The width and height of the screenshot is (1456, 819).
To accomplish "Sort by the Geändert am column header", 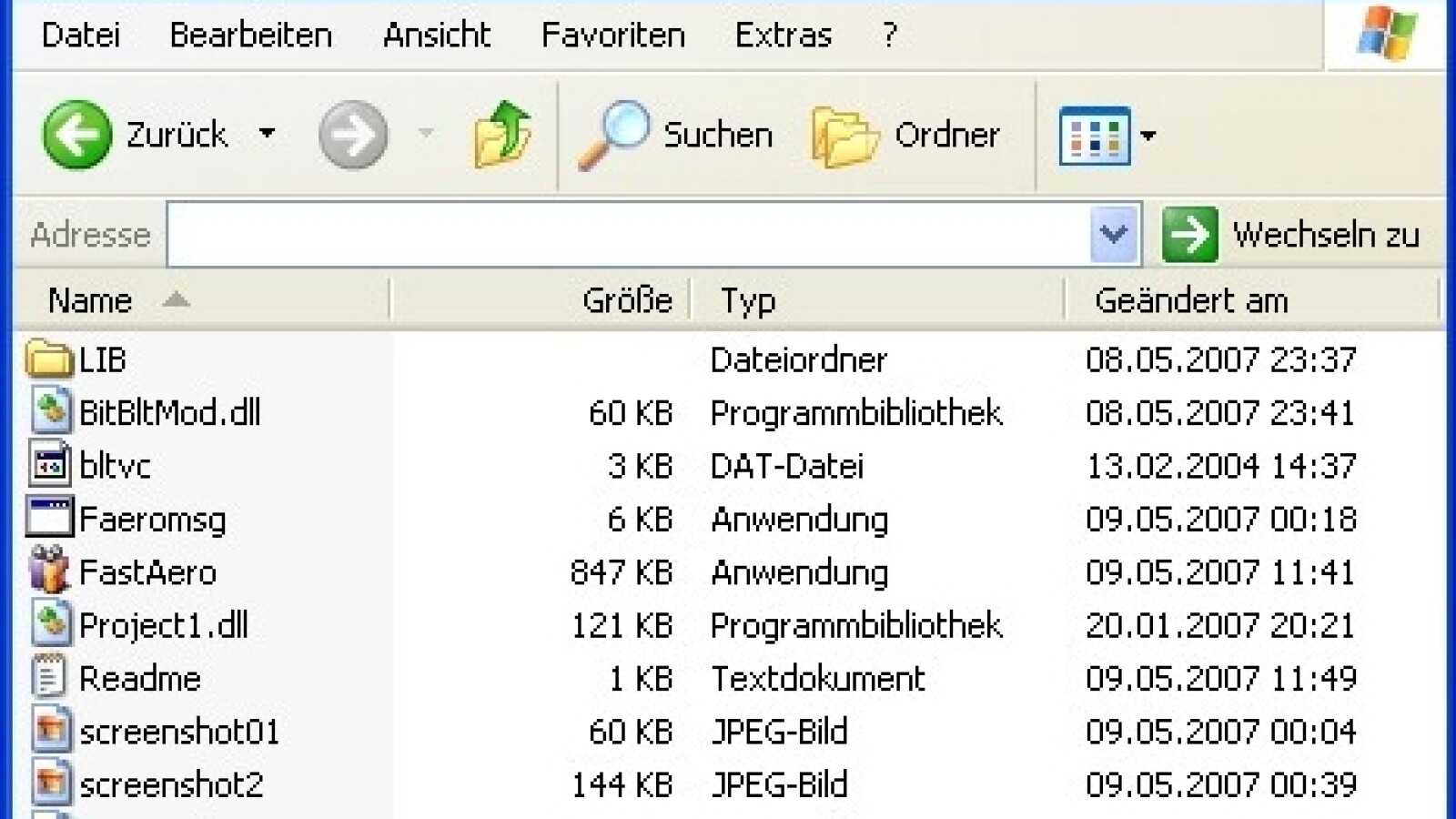I will [x=1190, y=300].
